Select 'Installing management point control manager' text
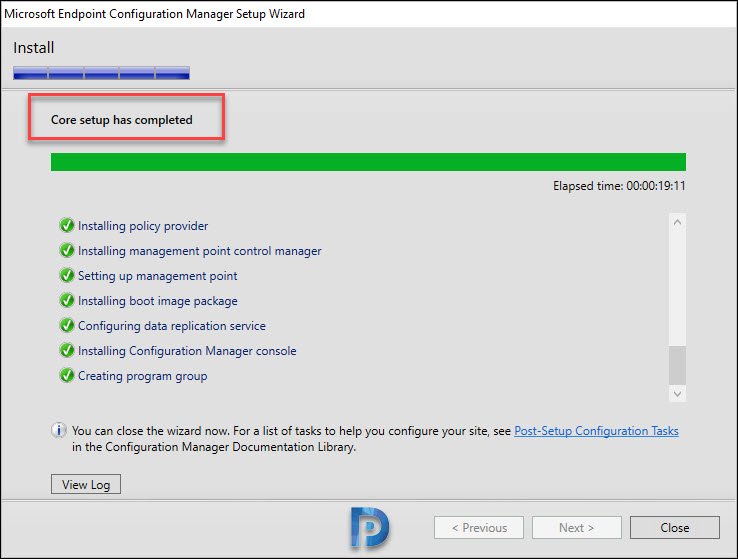The width and height of the screenshot is (738, 559). [x=200, y=251]
